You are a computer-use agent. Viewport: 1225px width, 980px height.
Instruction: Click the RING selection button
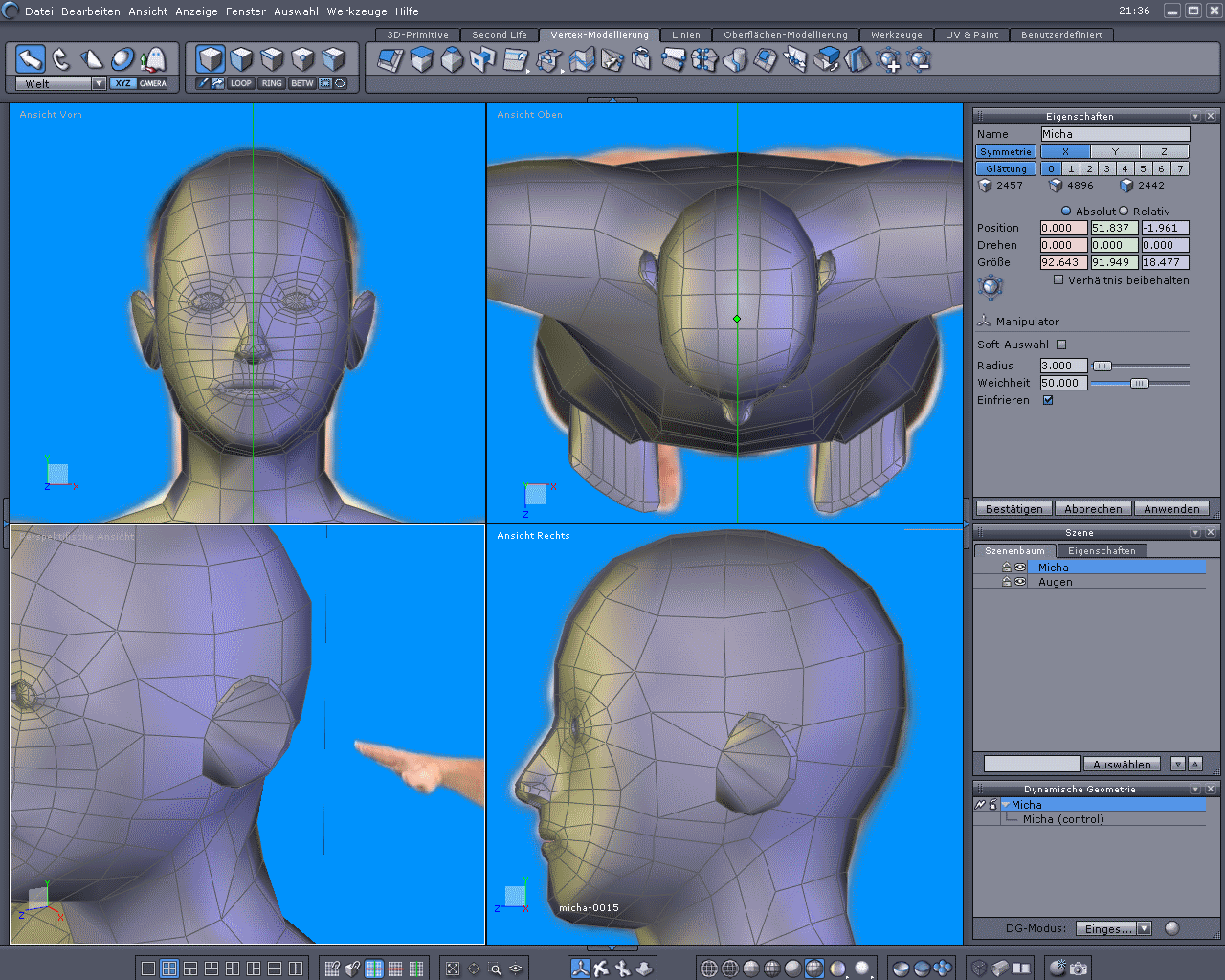pos(272,83)
